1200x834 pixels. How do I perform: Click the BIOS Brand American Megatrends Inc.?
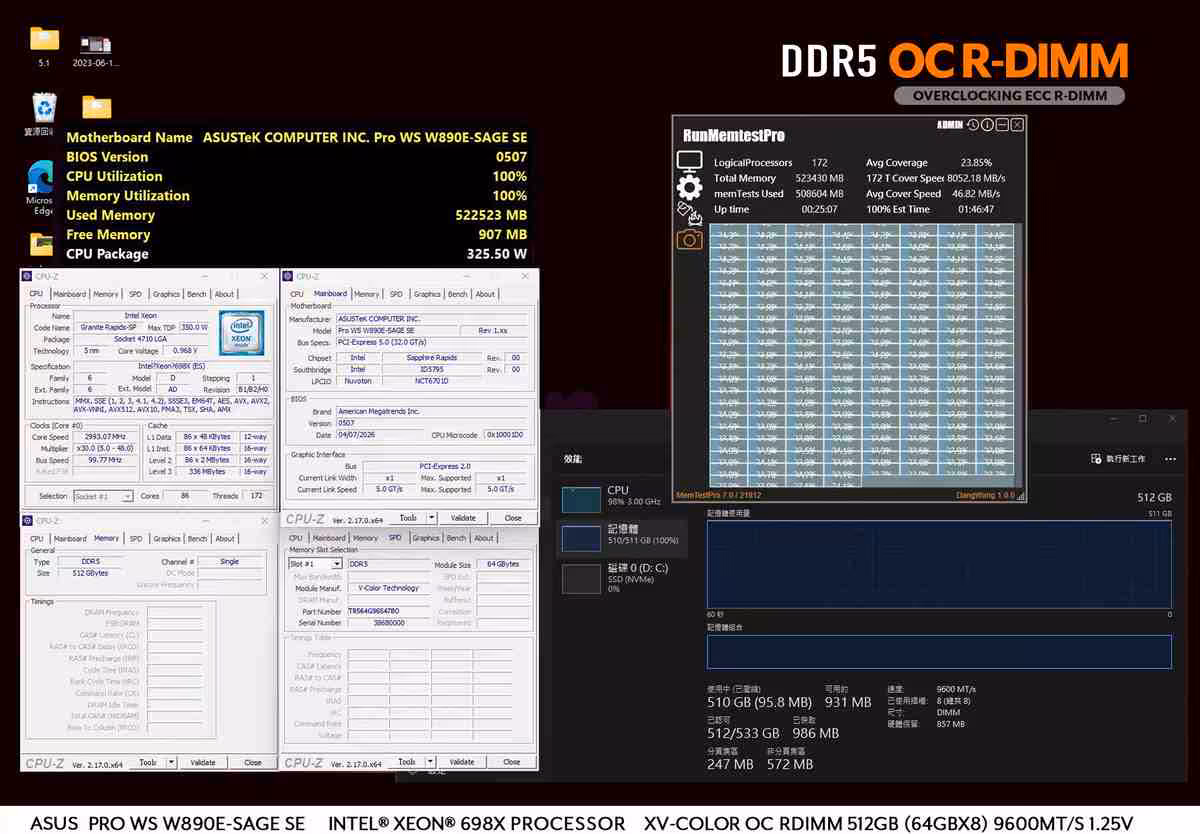431,411
